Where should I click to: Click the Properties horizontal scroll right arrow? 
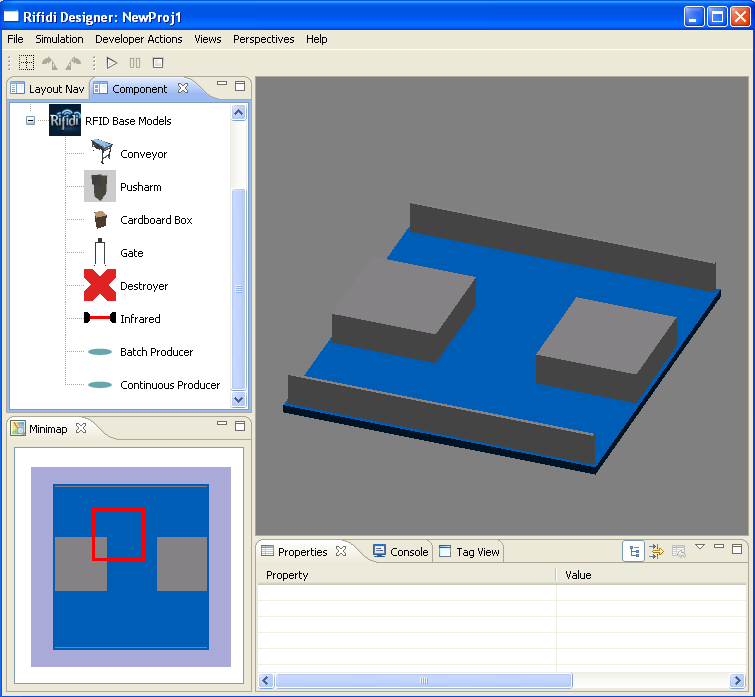737,680
